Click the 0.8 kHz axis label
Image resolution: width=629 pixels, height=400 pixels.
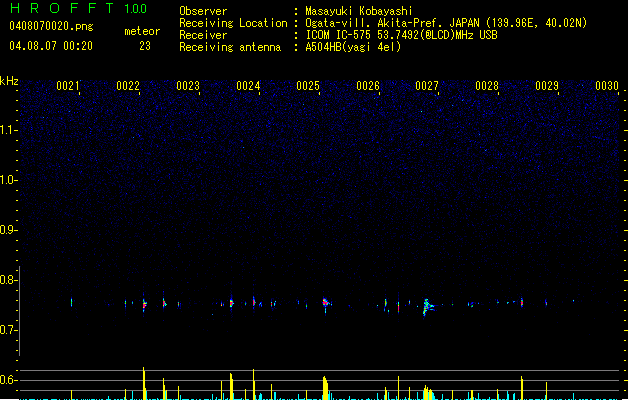8,280
